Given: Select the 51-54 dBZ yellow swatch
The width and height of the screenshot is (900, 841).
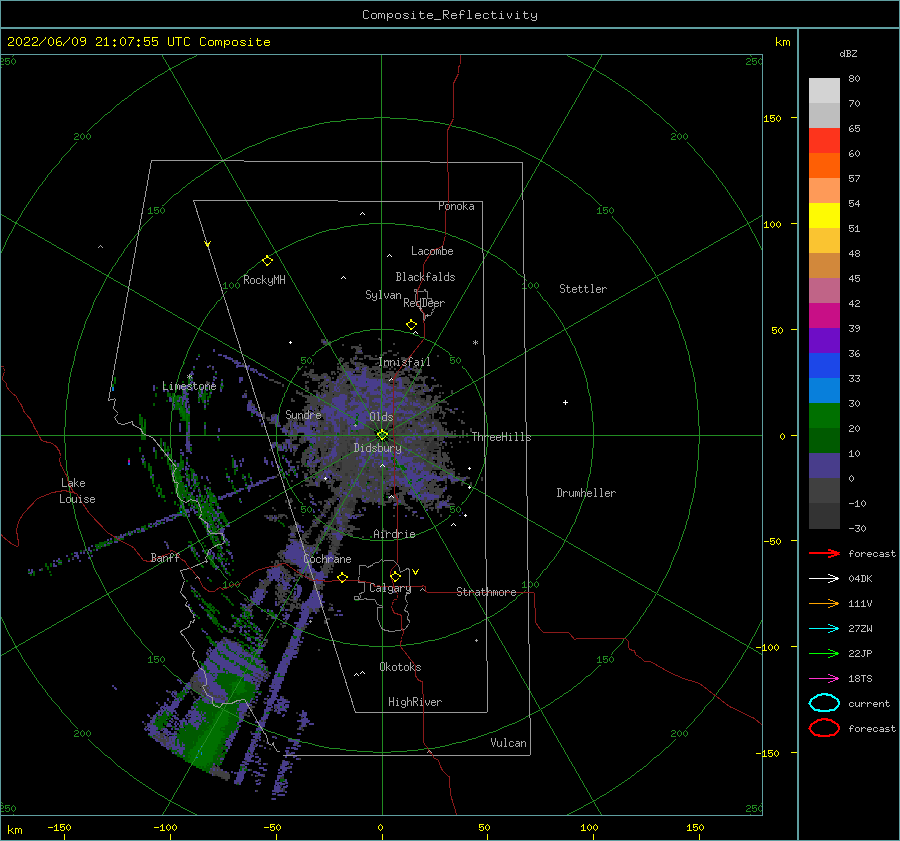Looking at the screenshot, I should click(x=824, y=215).
